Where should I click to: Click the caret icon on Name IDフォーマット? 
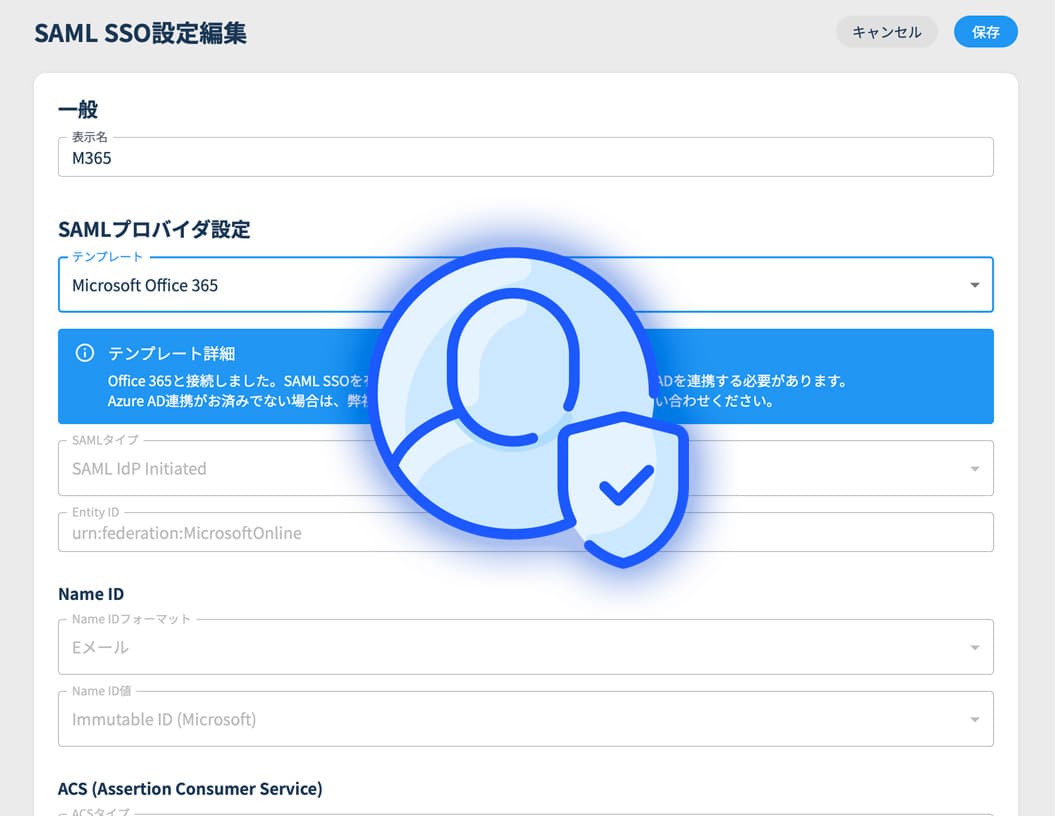coord(974,648)
